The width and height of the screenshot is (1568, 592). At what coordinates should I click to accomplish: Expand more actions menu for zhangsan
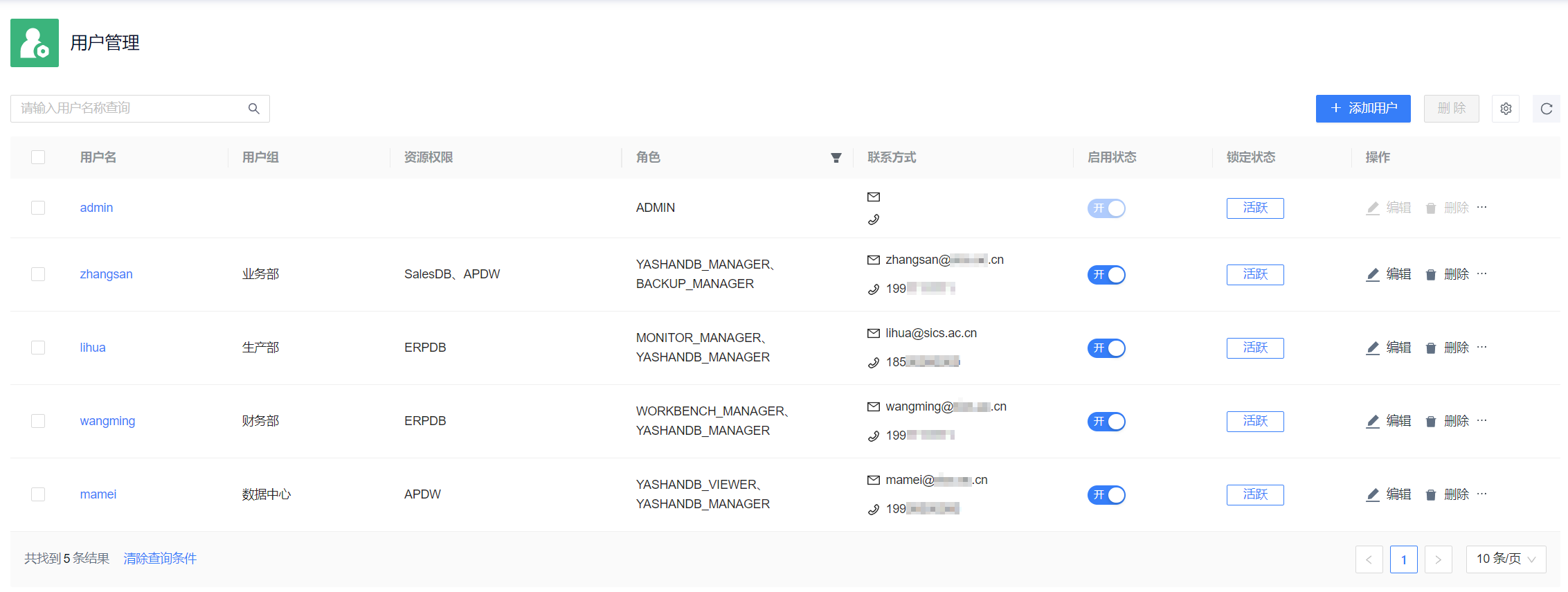tap(1481, 273)
